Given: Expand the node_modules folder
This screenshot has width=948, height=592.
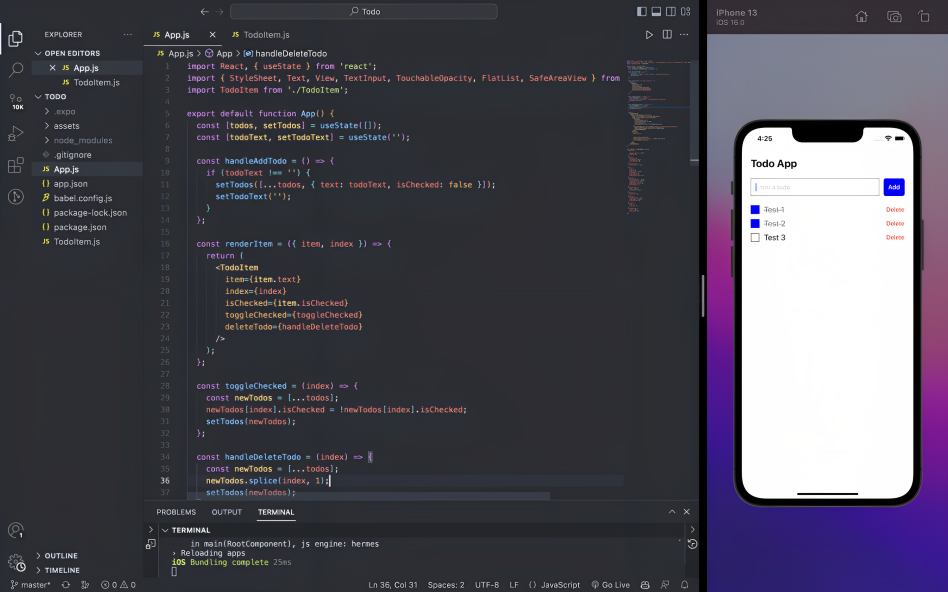Looking at the screenshot, I should 47,140.
